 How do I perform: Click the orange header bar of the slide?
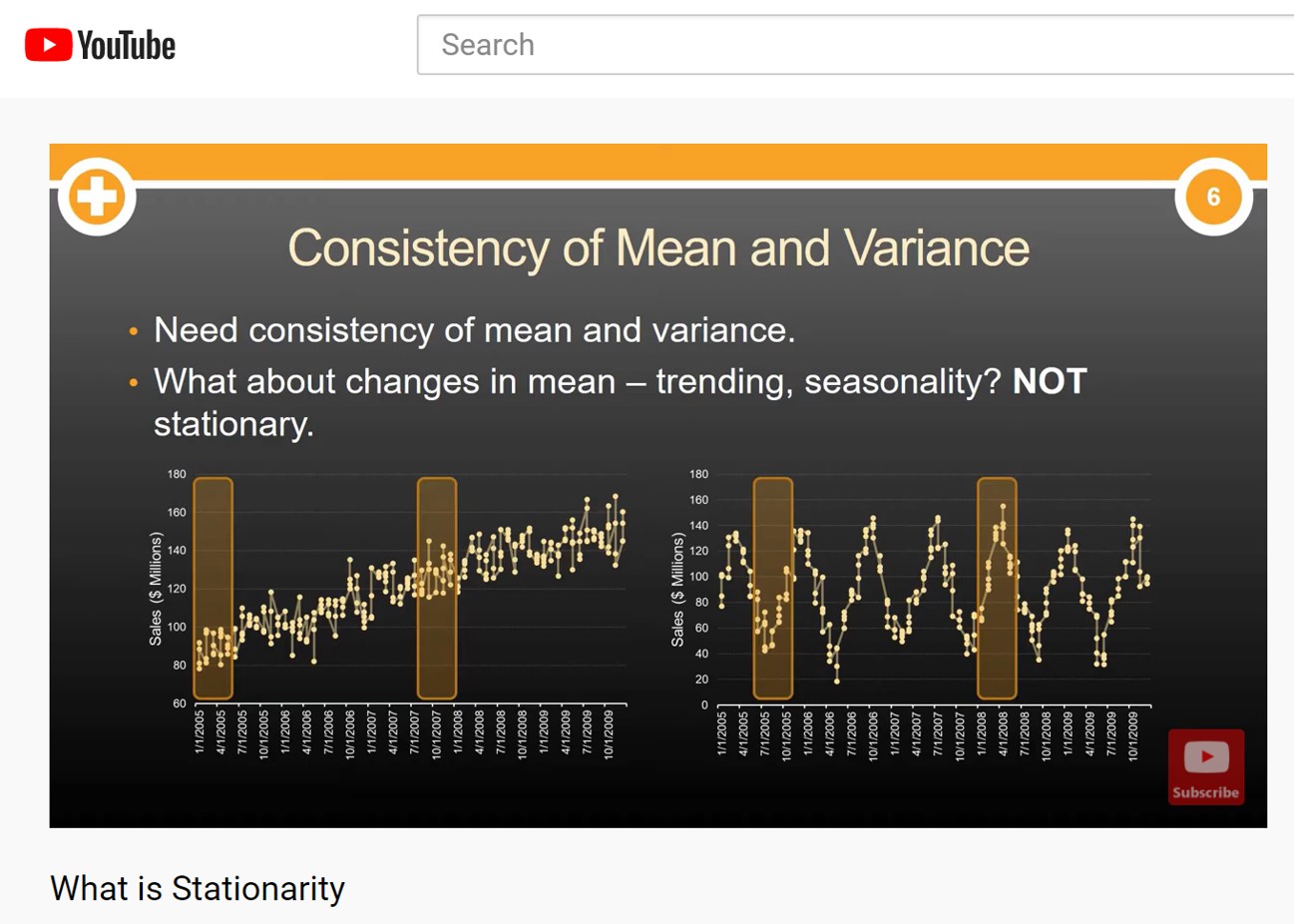coord(658,161)
